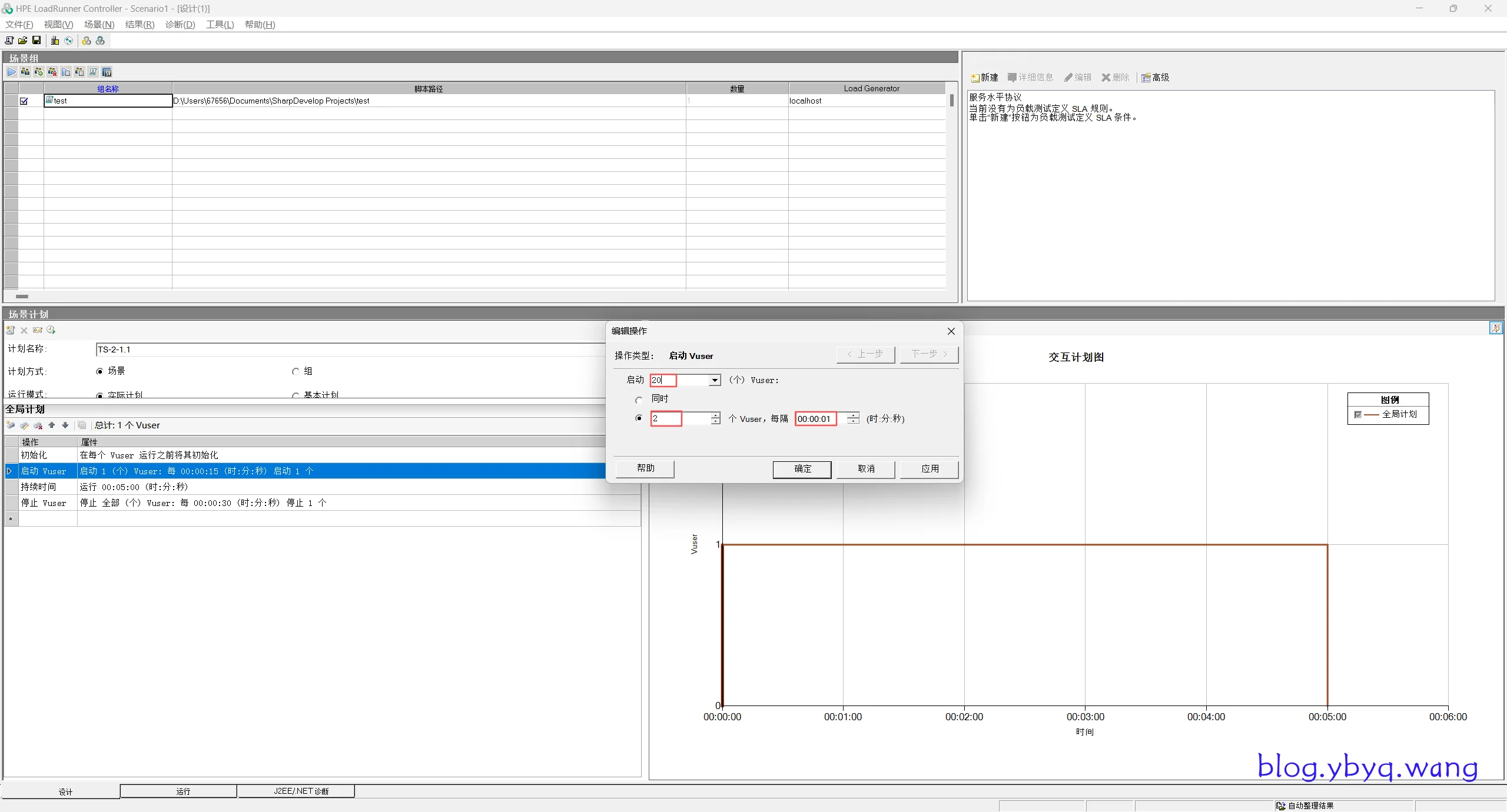Toggle the test group checkbox
This screenshot has height=812, width=1507.
(x=24, y=101)
